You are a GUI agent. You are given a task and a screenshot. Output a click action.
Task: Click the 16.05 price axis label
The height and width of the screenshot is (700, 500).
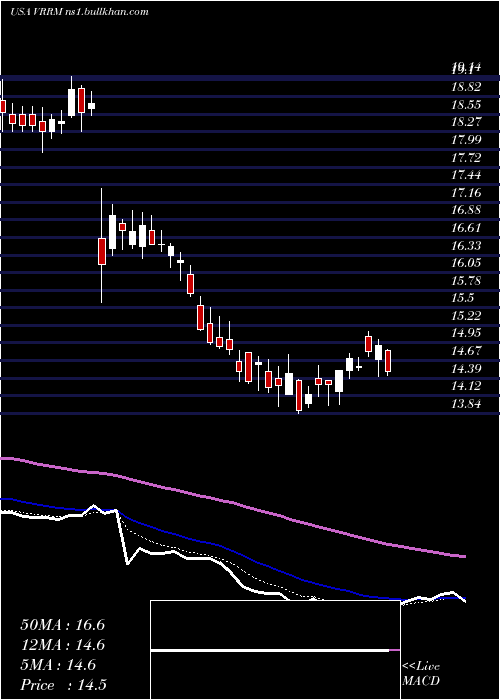click(x=467, y=263)
